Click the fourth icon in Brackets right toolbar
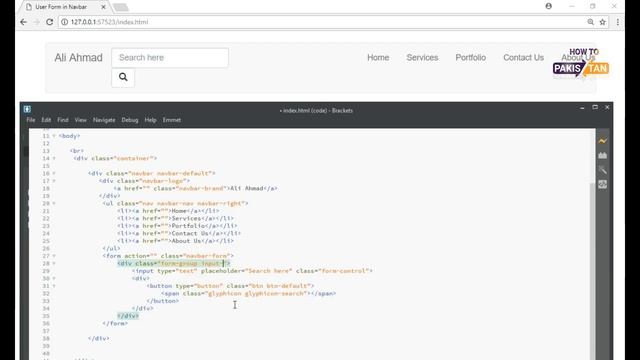 point(602,184)
